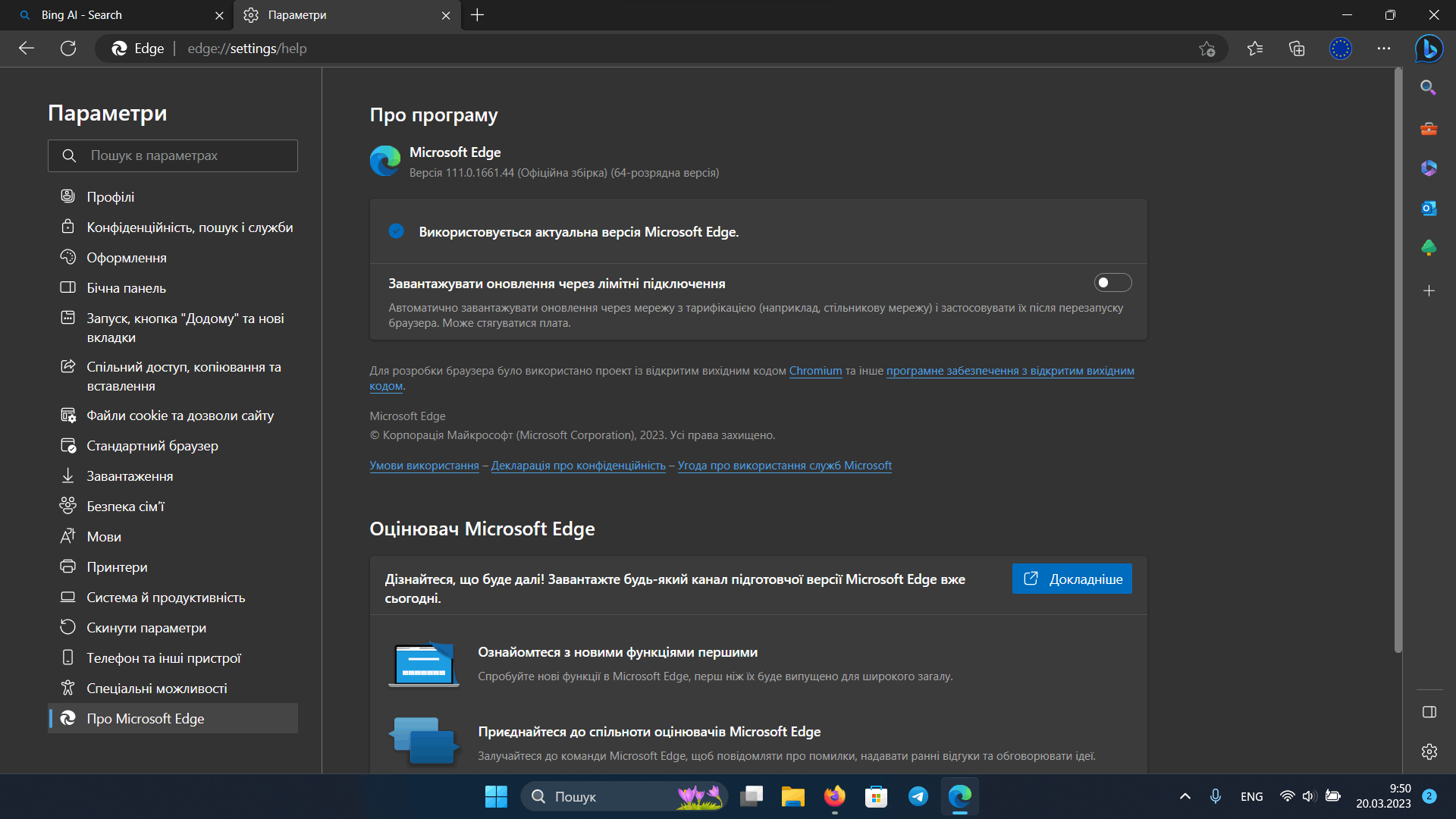The width and height of the screenshot is (1456, 819).
Task: Open the Outlook sidebar icon
Action: [1429, 208]
